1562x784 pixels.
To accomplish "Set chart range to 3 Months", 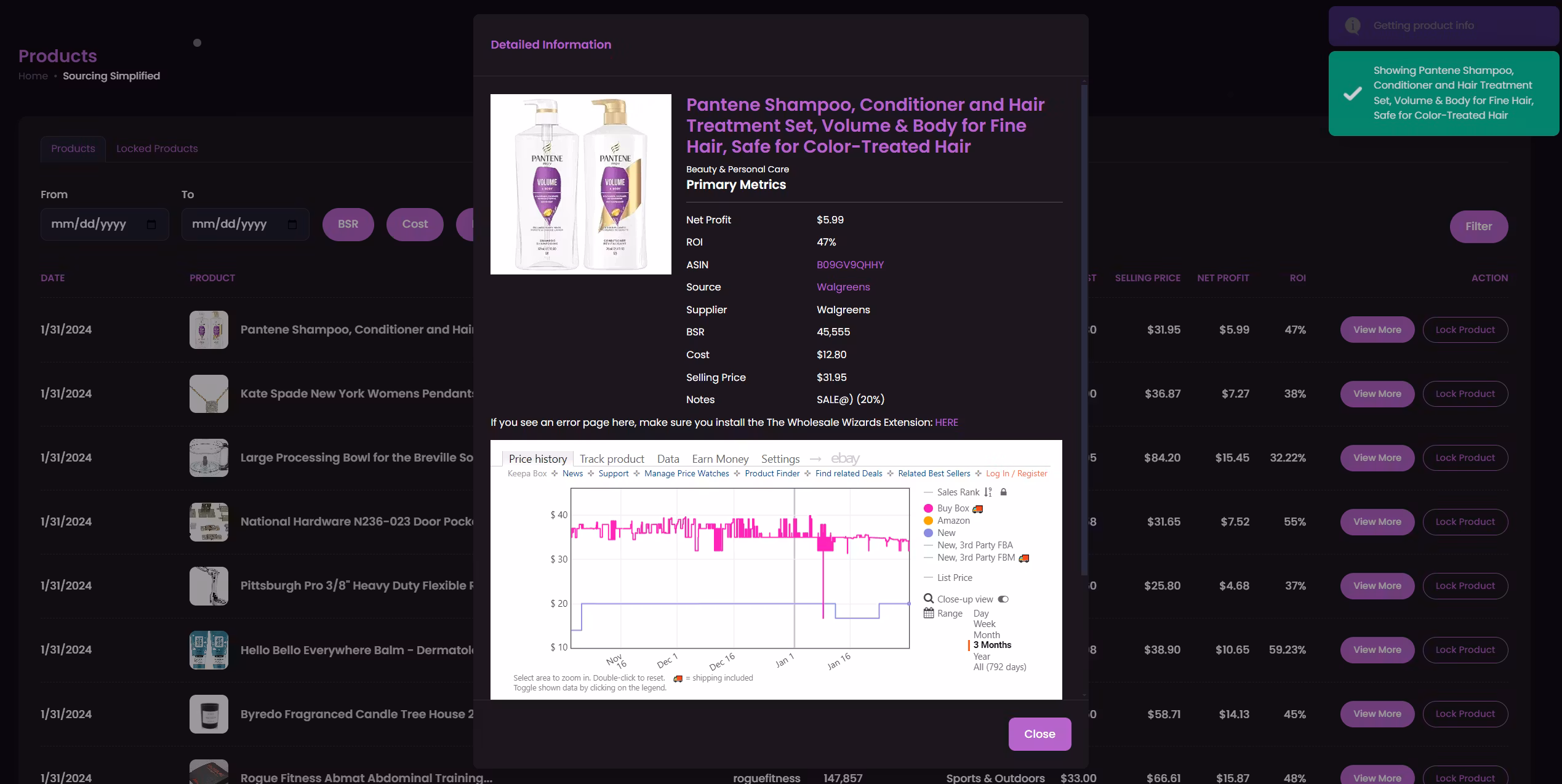I will [992, 645].
